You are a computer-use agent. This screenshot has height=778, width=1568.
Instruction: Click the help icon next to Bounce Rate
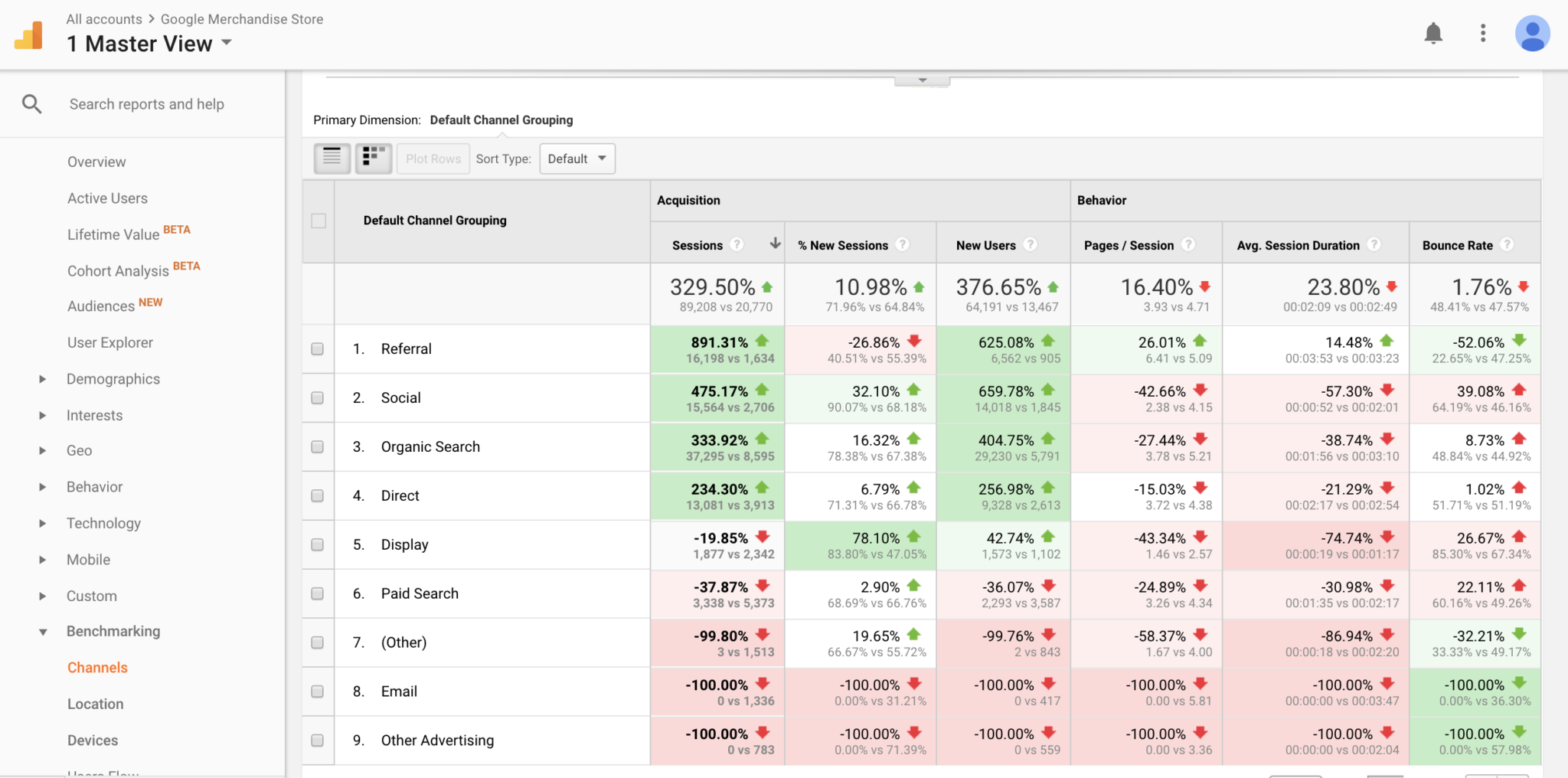(1508, 244)
